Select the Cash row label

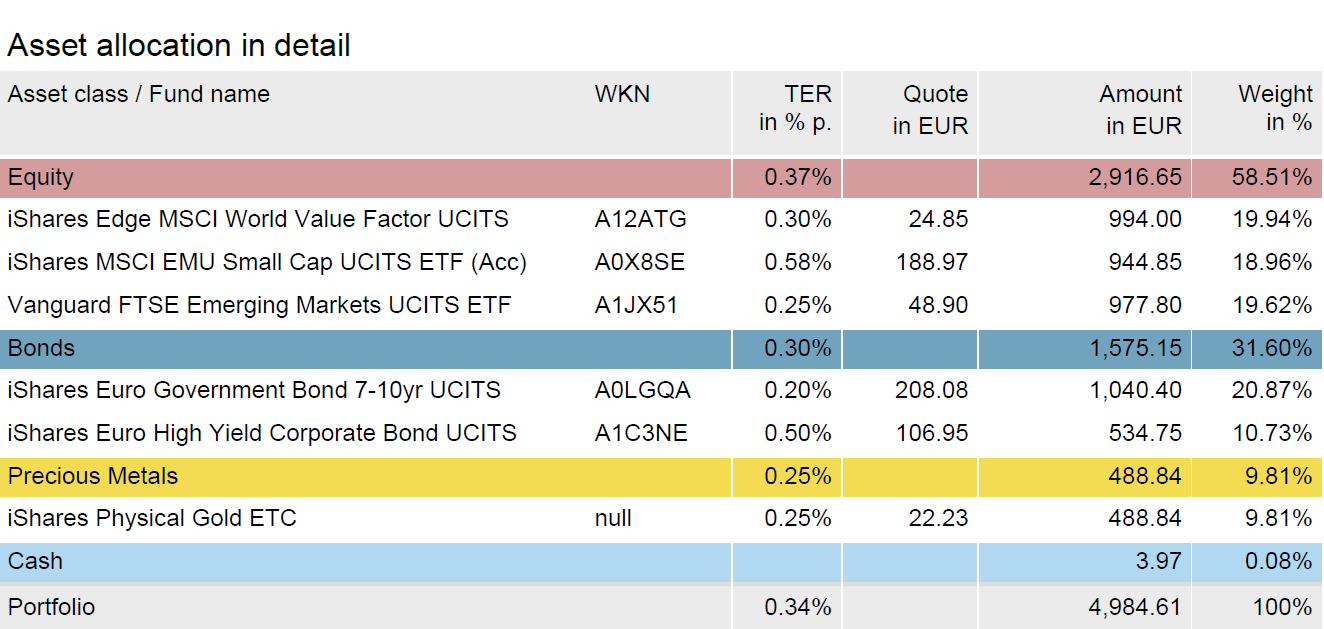click(x=35, y=562)
